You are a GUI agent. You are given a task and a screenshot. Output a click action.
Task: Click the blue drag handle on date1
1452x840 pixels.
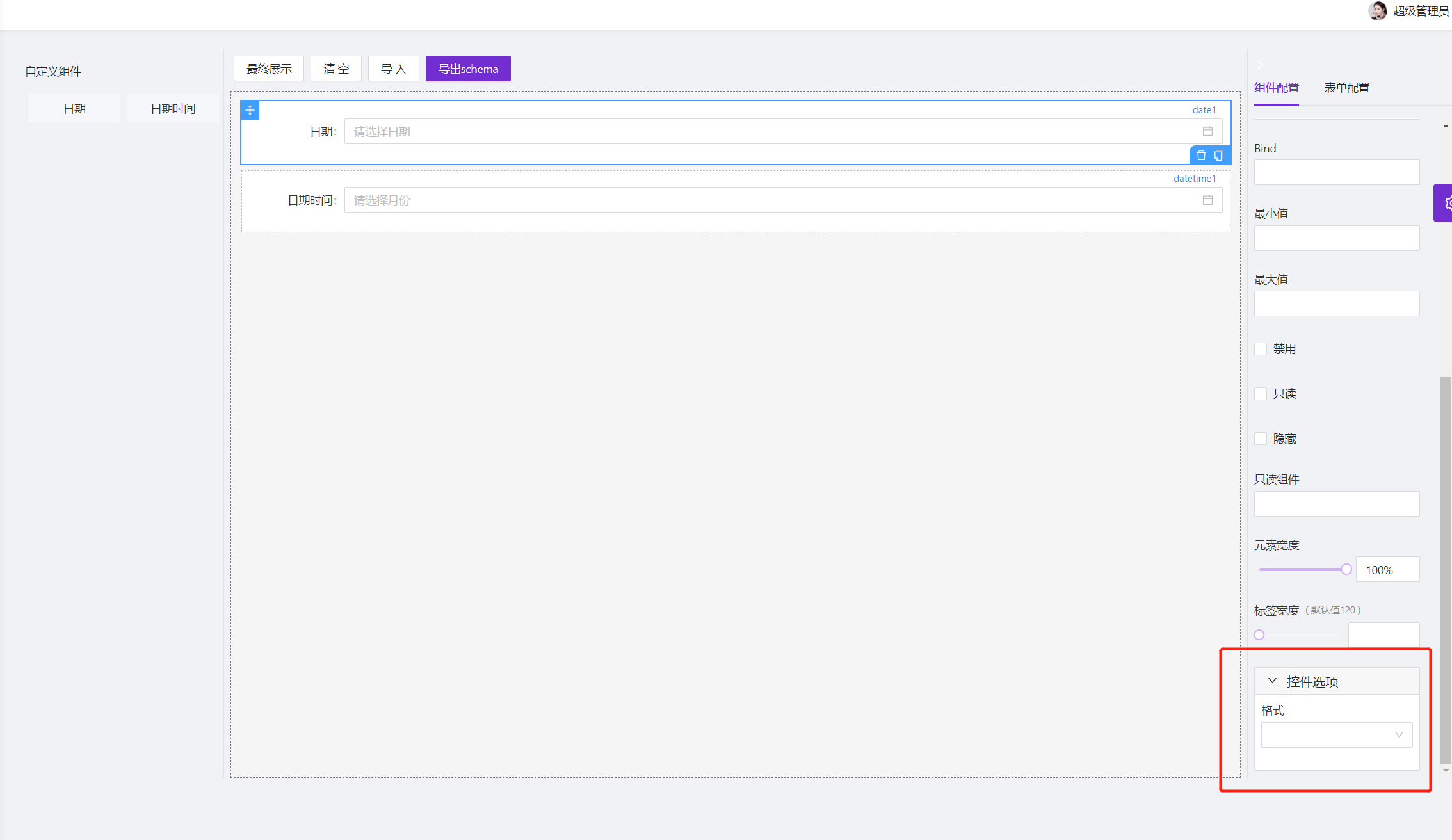[250, 109]
